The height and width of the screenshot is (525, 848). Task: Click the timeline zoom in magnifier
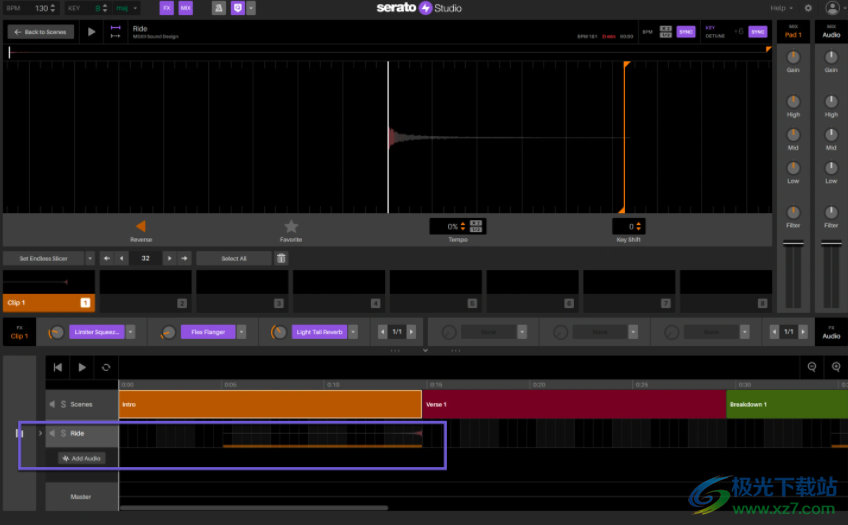[836, 367]
